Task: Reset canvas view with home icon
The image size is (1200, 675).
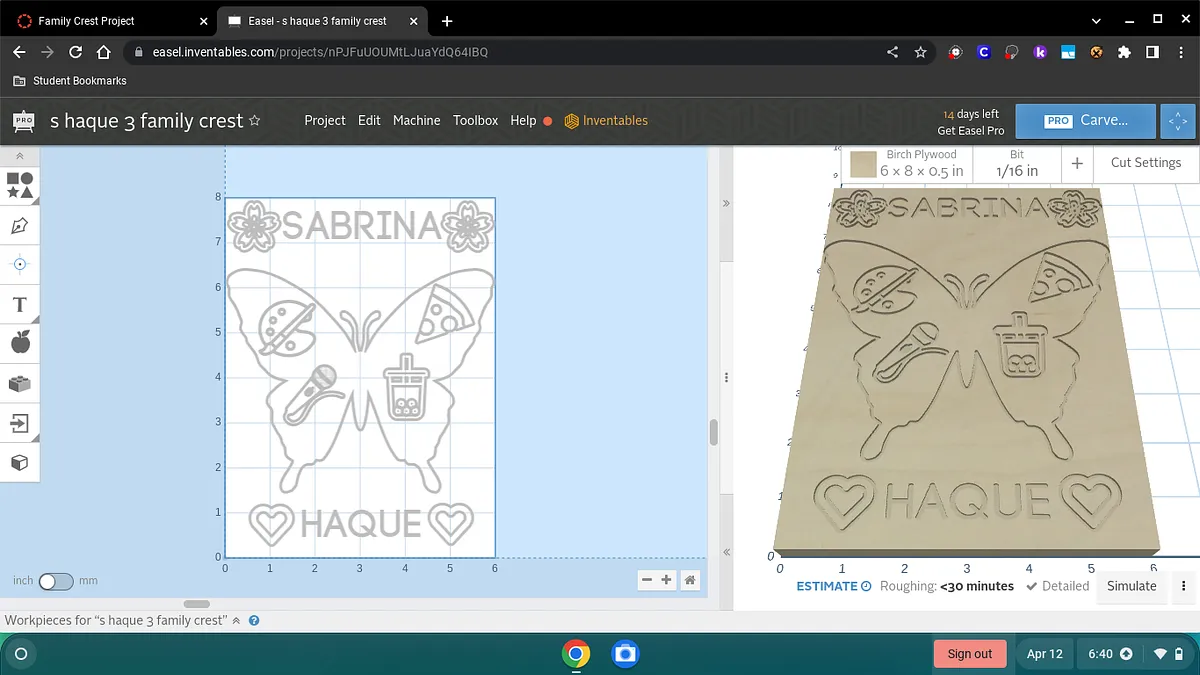Action: pyautogui.click(x=689, y=580)
